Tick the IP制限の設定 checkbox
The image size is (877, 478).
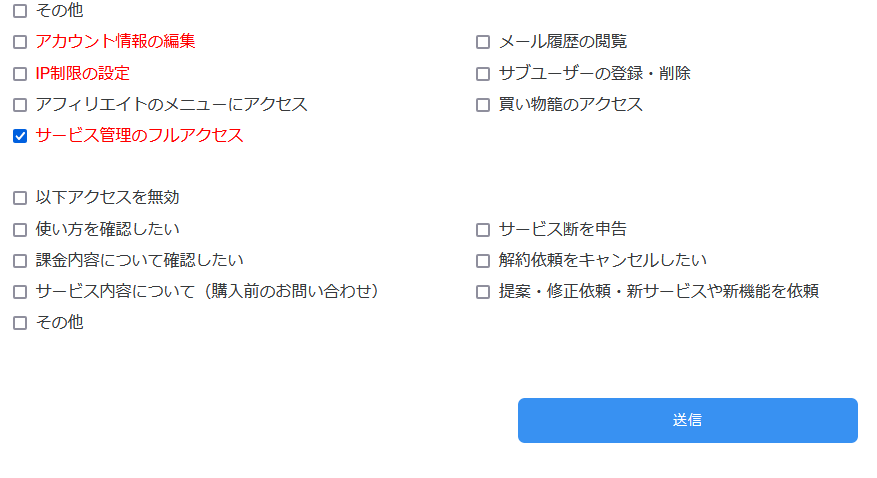[x=20, y=73]
